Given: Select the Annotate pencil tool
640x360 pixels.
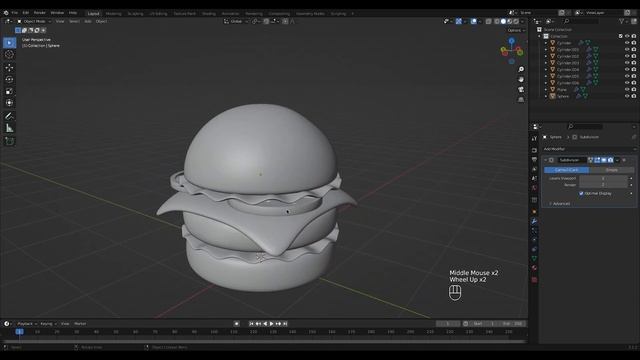Looking at the screenshot, I should pyautogui.click(x=9, y=116).
